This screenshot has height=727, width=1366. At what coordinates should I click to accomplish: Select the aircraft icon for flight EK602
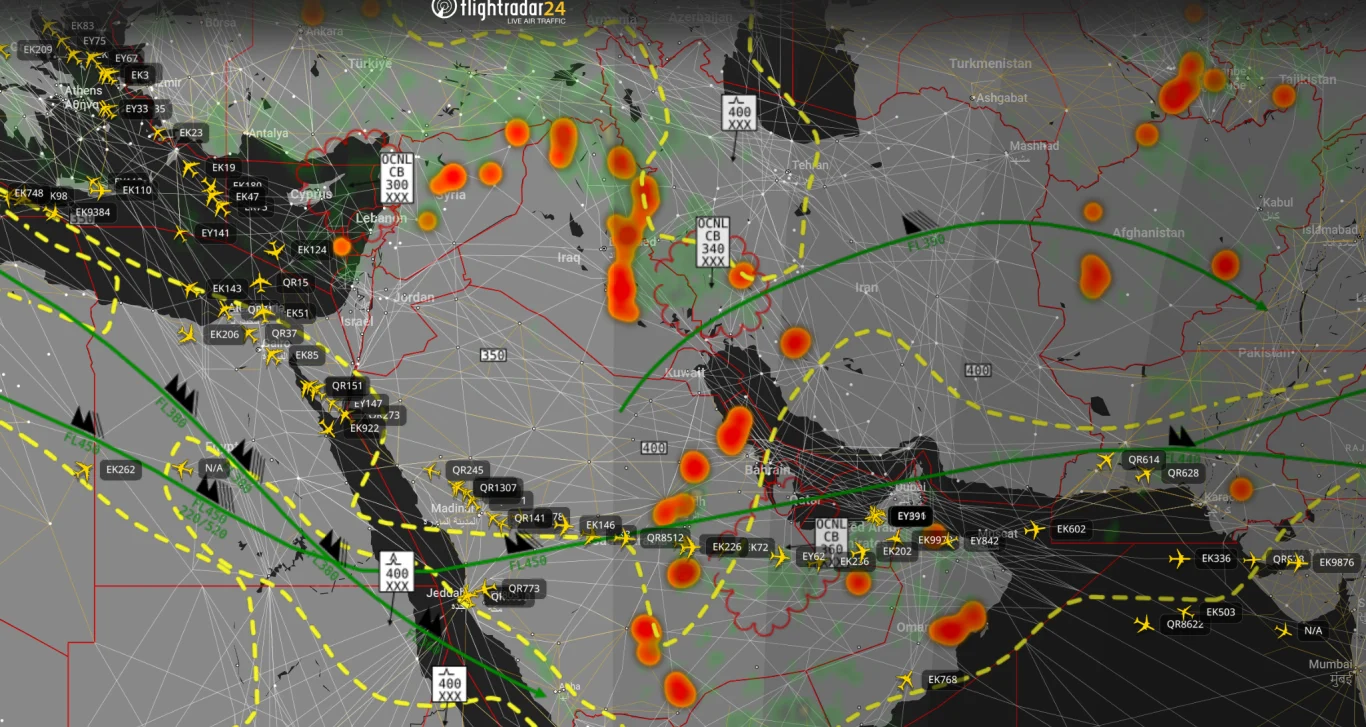pyautogui.click(x=1034, y=530)
